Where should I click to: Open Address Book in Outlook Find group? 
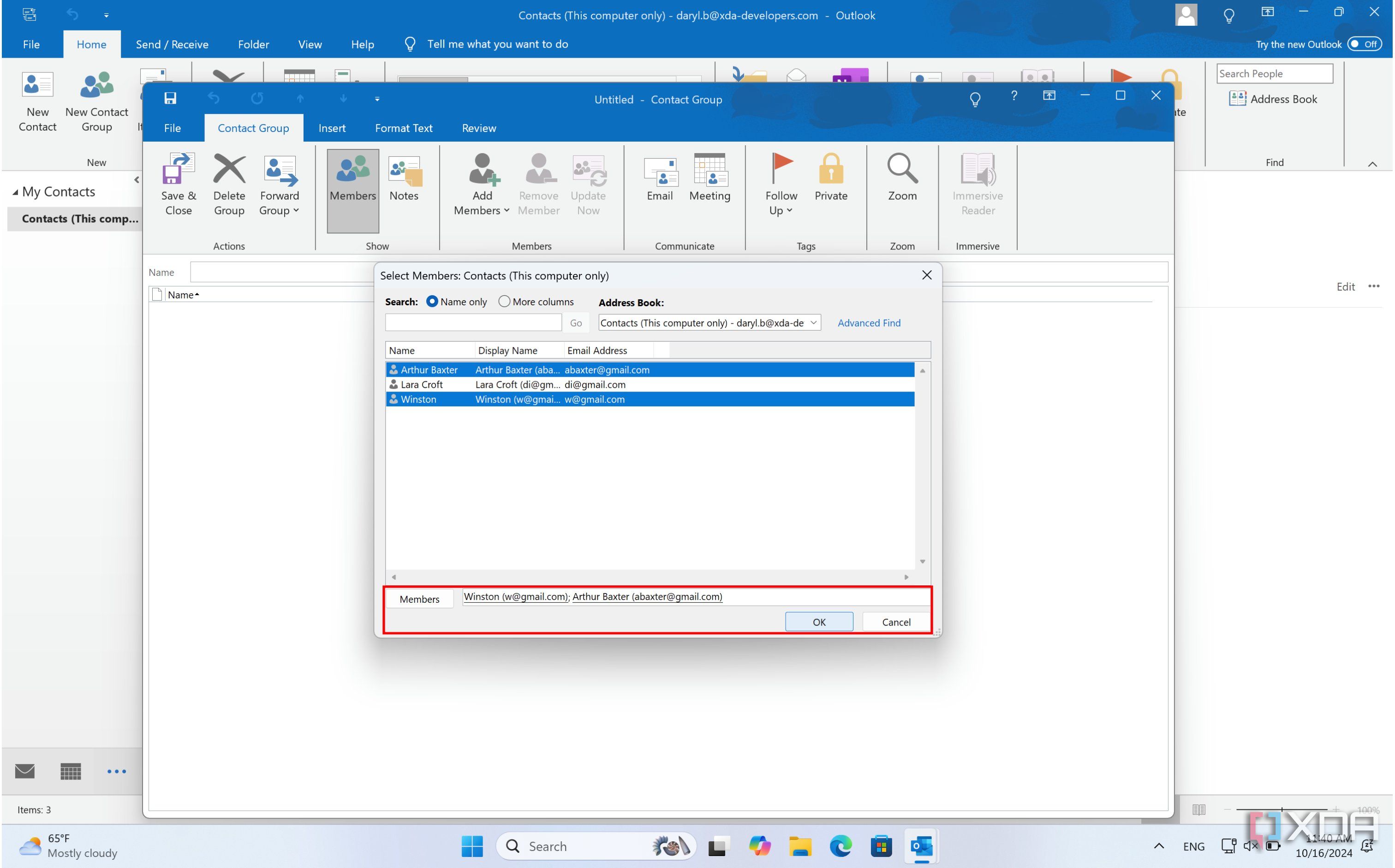pyautogui.click(x=1273, y=99)
